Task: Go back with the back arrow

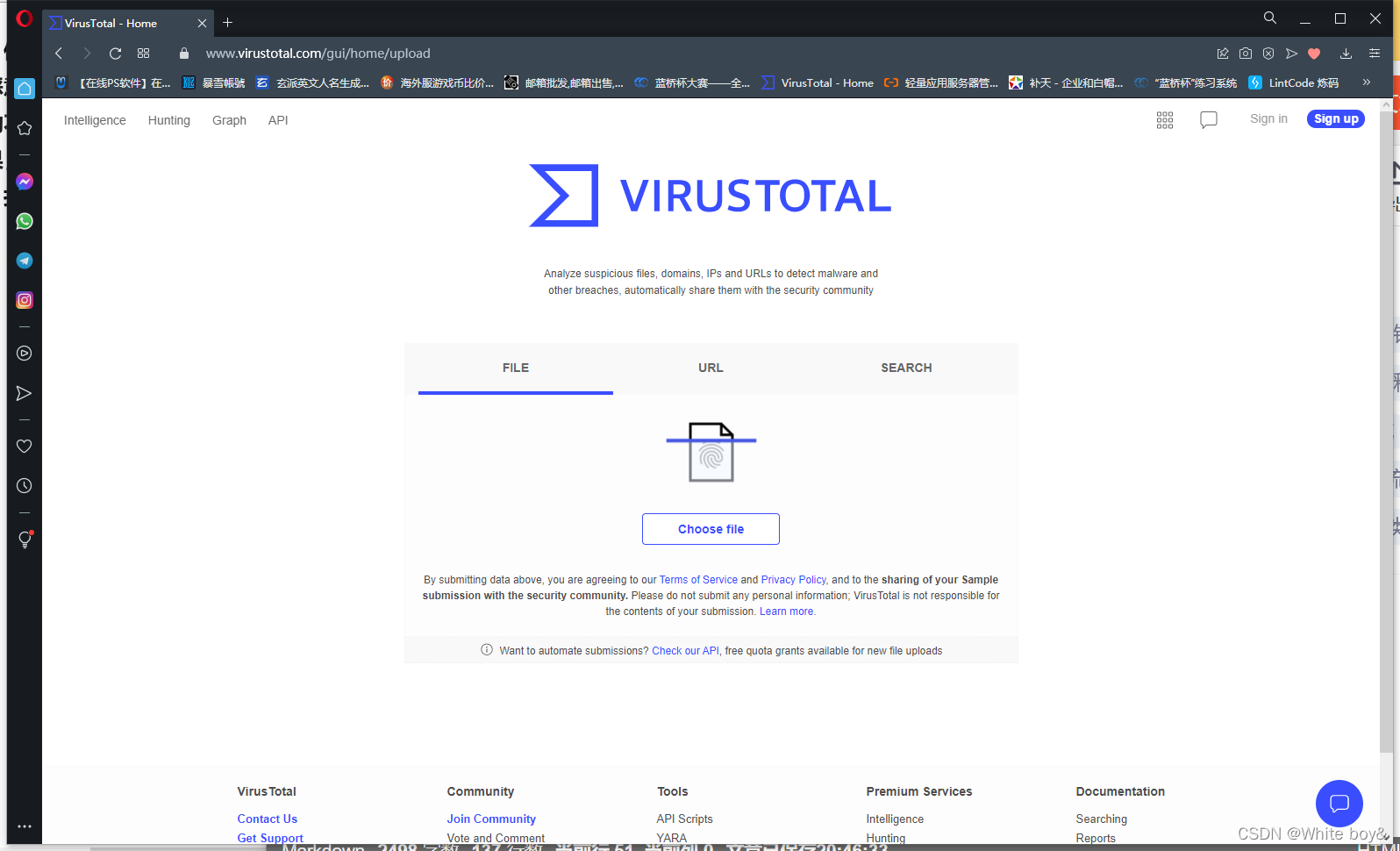Action: pyautogui.click(x=59, y=54)
